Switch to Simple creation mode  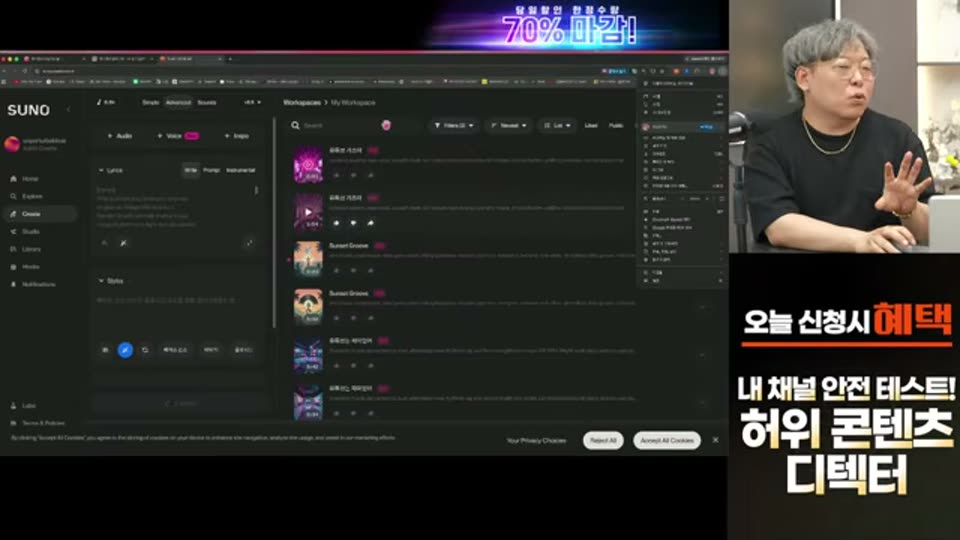(x=151, y=102)
